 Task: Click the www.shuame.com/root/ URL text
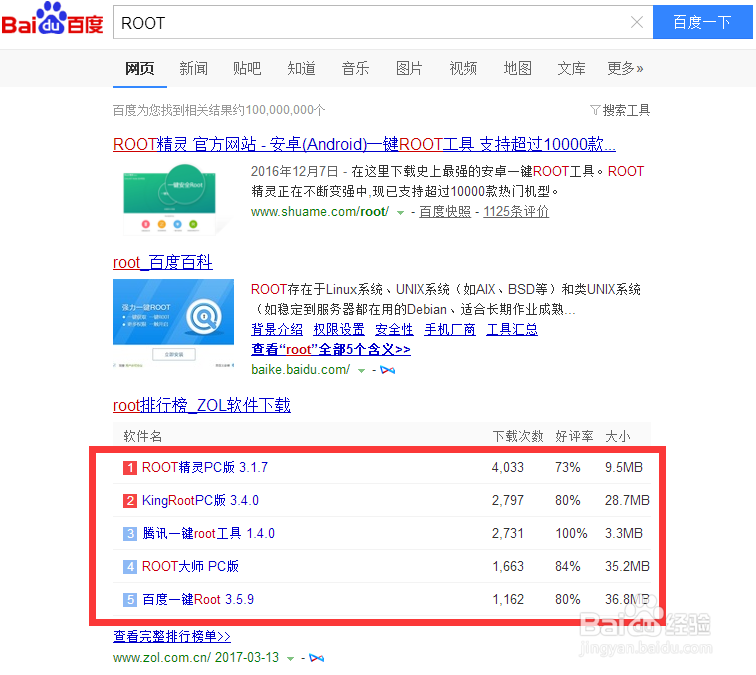pos(320,212)
